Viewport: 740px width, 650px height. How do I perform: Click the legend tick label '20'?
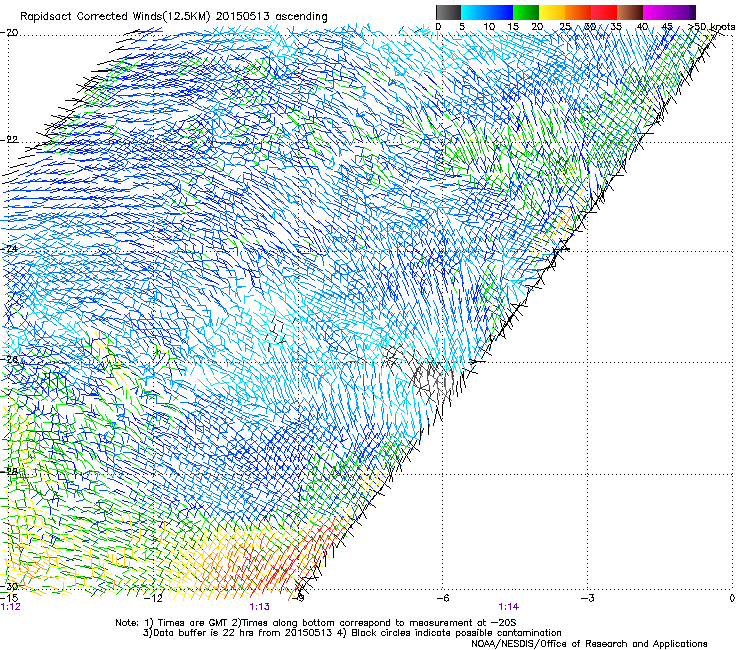[537, 27]
